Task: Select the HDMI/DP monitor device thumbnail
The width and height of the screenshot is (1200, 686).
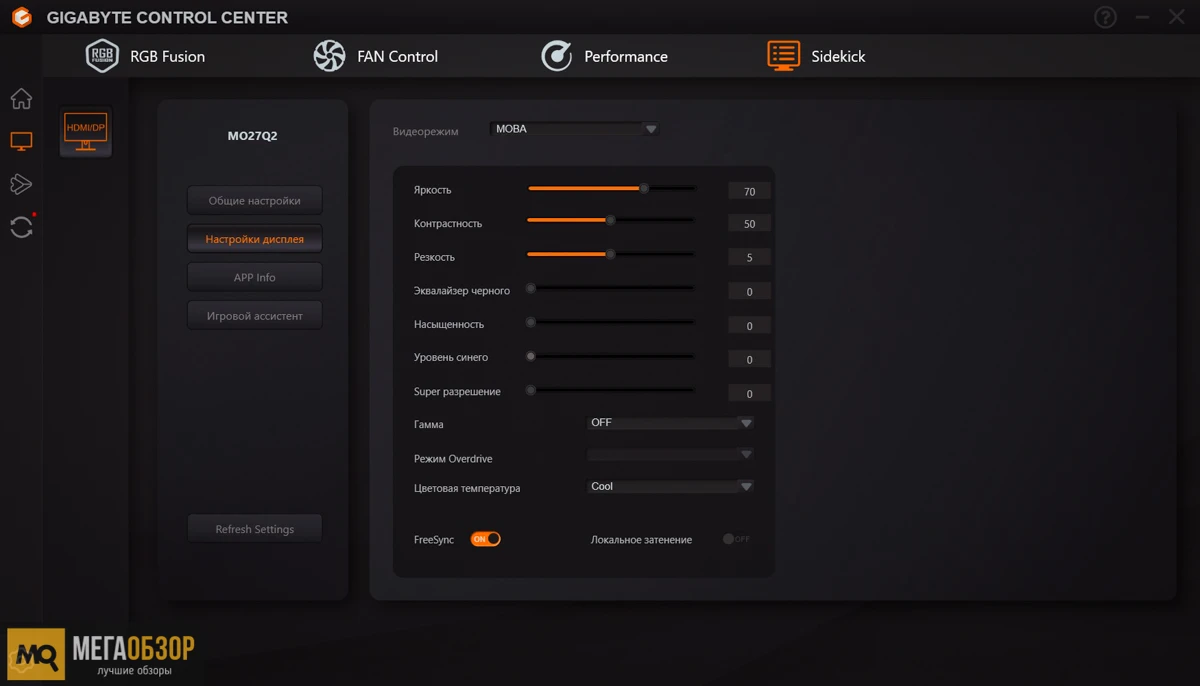Action: (x=85, y=132)
